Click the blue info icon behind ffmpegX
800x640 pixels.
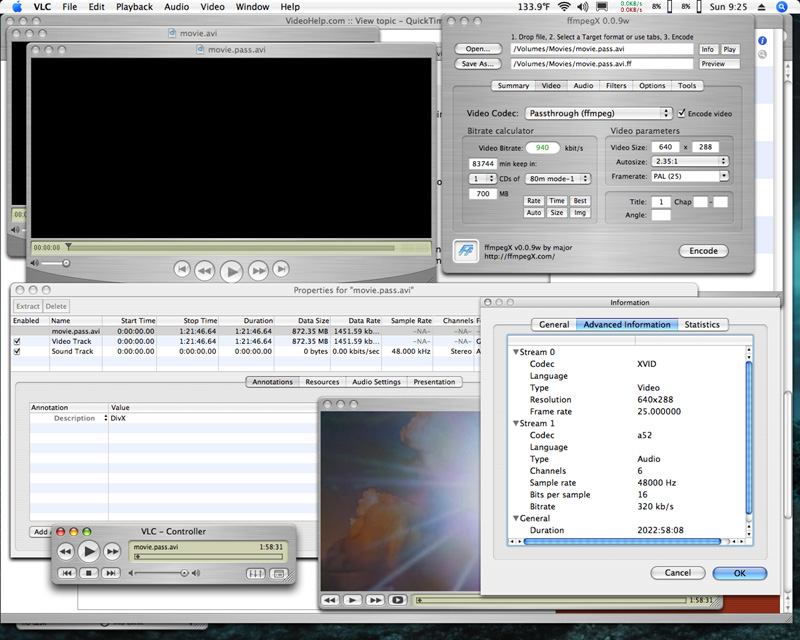point(762,41)
